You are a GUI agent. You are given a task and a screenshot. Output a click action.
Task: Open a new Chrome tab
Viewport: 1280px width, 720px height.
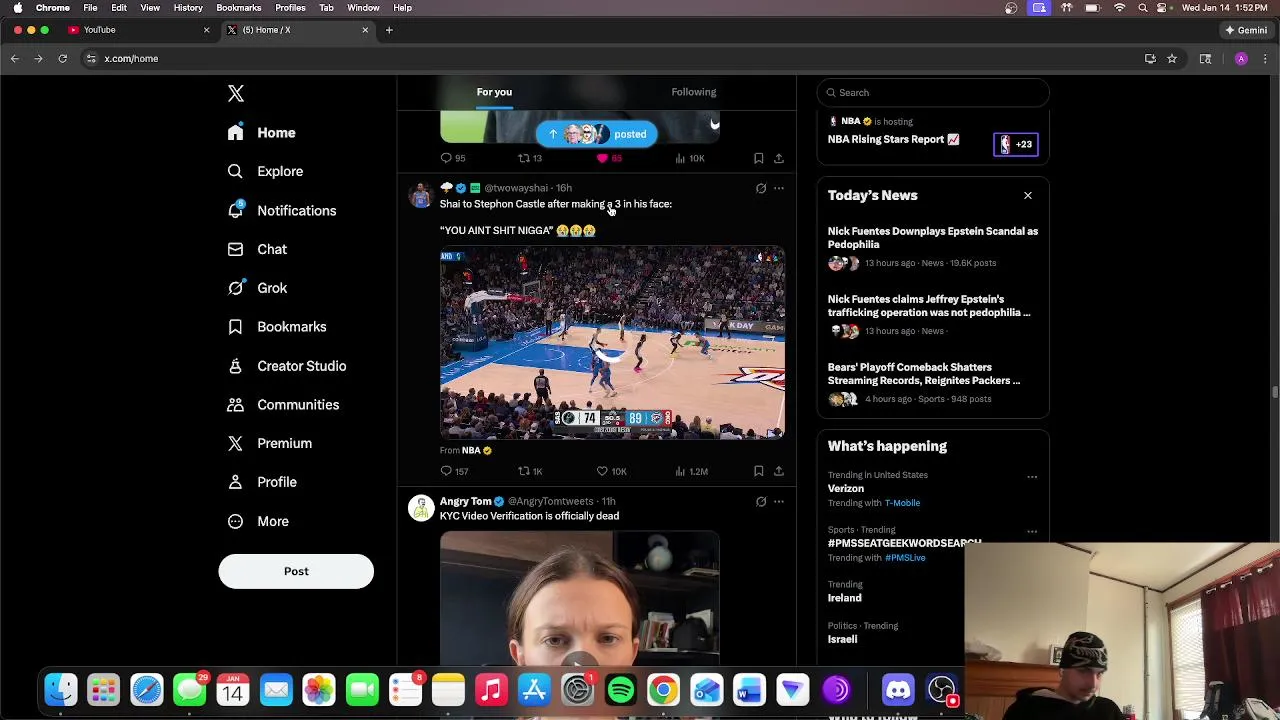[389, 30]
